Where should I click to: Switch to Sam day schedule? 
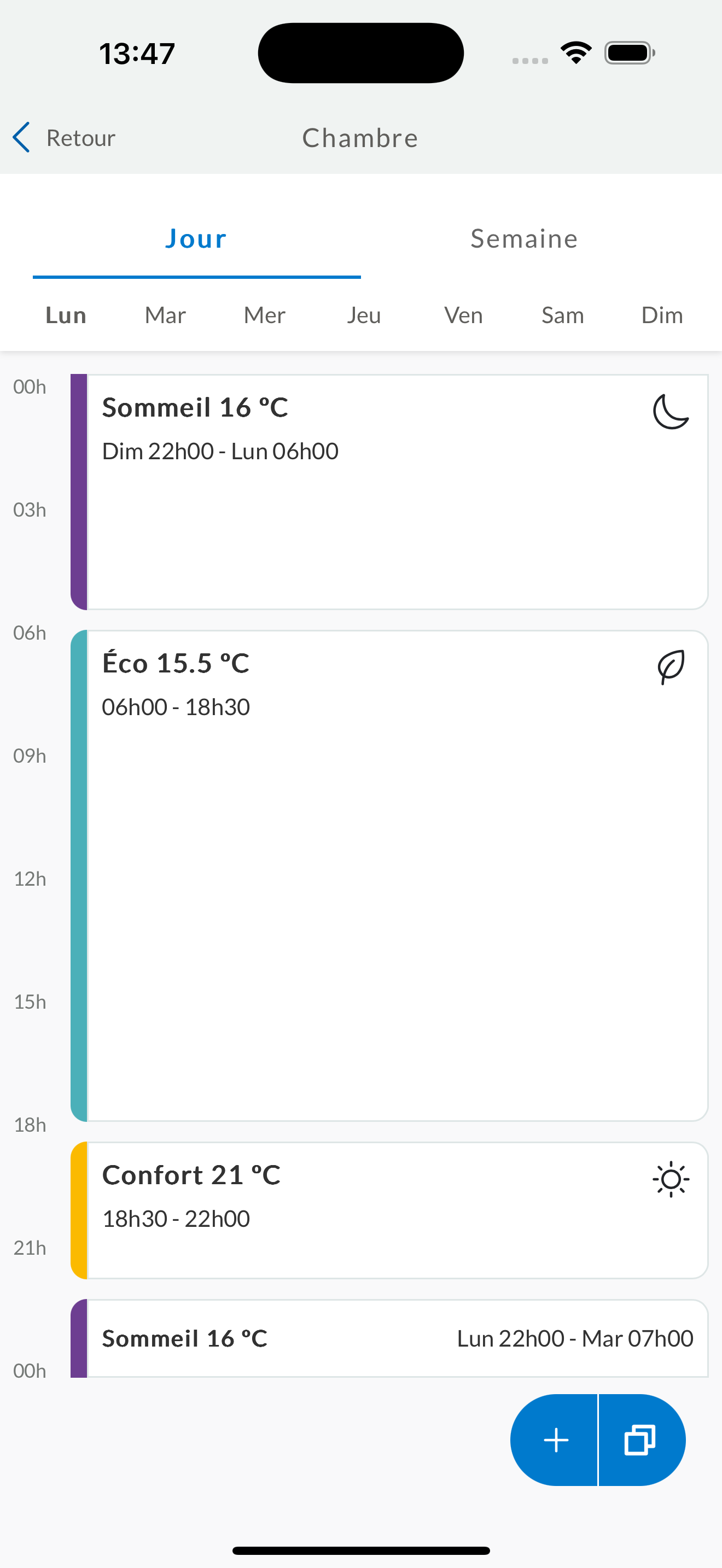pyautogui.click(x=563, y=315)
